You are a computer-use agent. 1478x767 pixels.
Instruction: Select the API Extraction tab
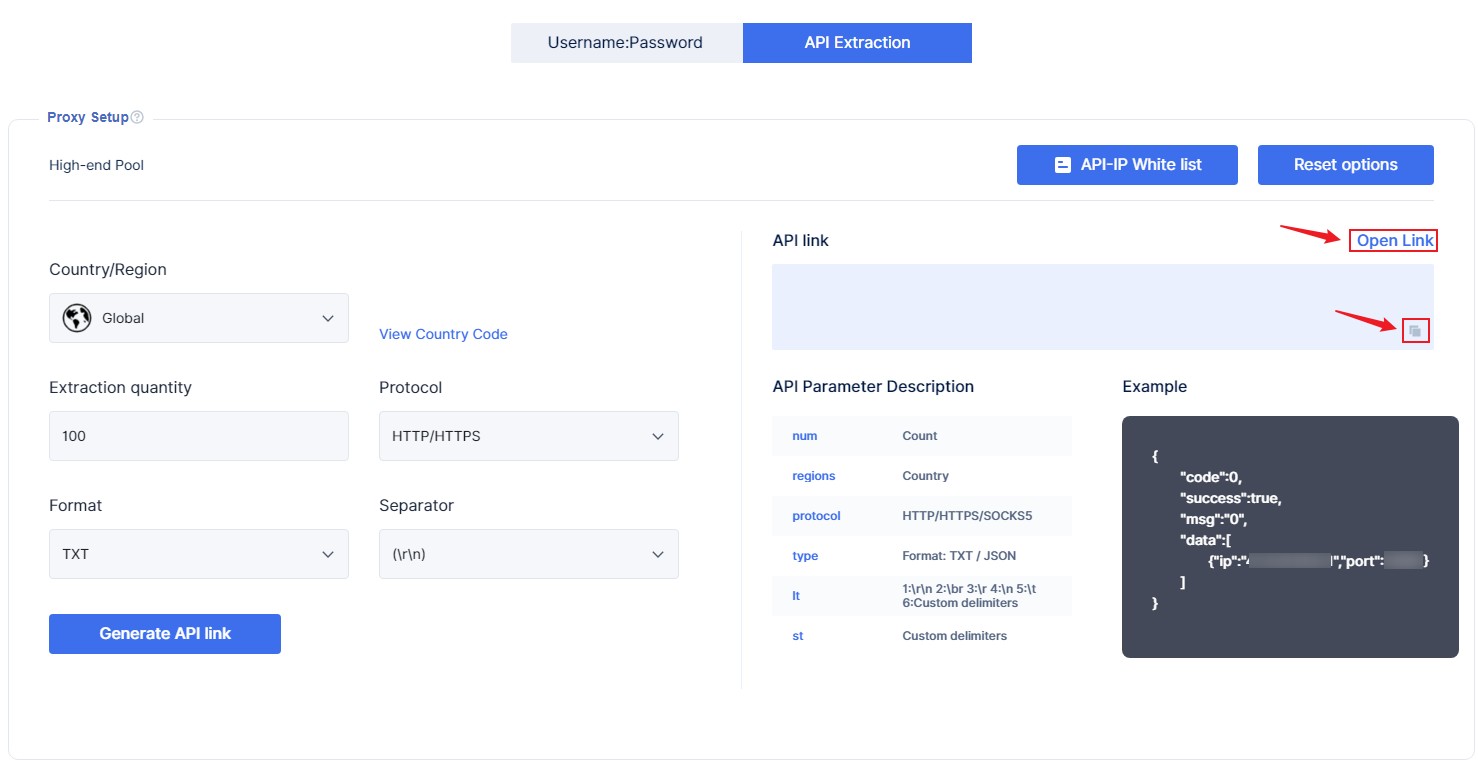[x=857, y=43]
